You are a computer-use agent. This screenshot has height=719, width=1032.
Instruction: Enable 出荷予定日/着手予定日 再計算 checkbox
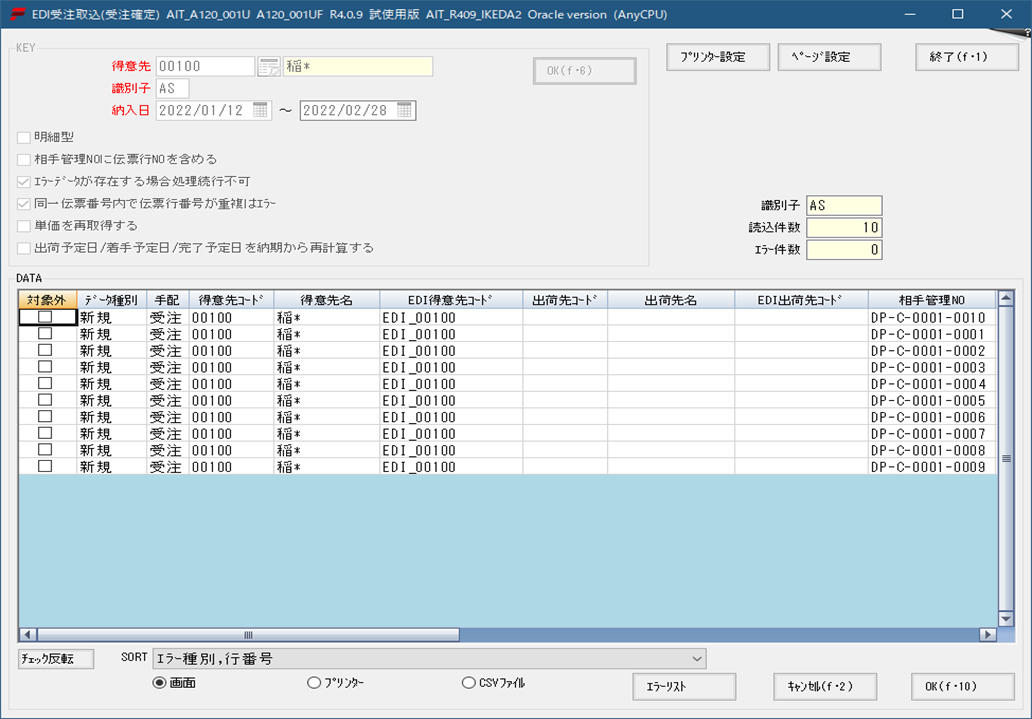pyautogui.click(x=24, y=248)
